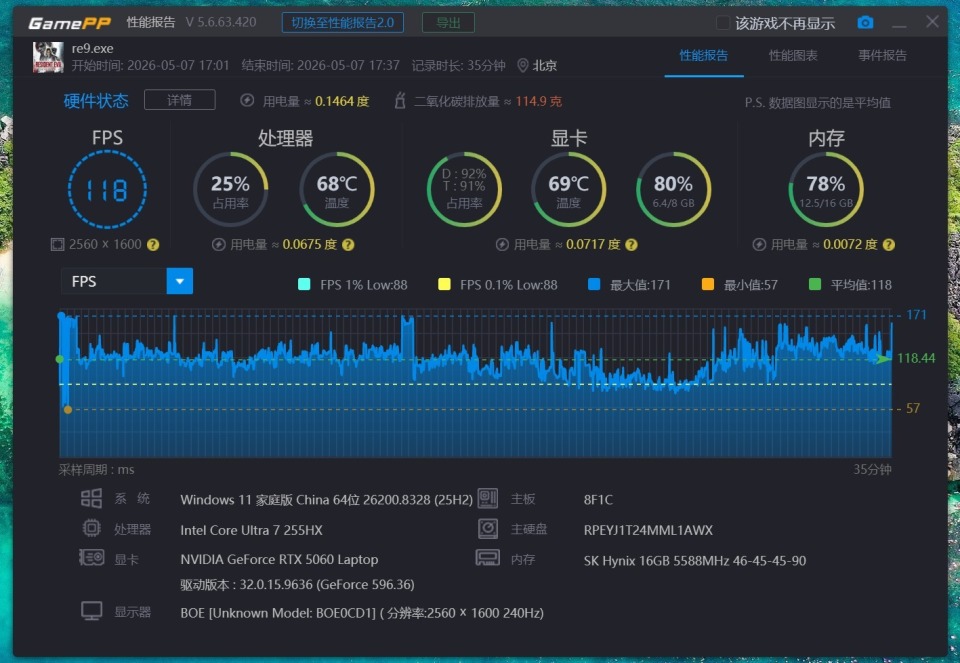Click the processor power usage icon
Viewport: 960px width, 663px height.
pos(219,245)
